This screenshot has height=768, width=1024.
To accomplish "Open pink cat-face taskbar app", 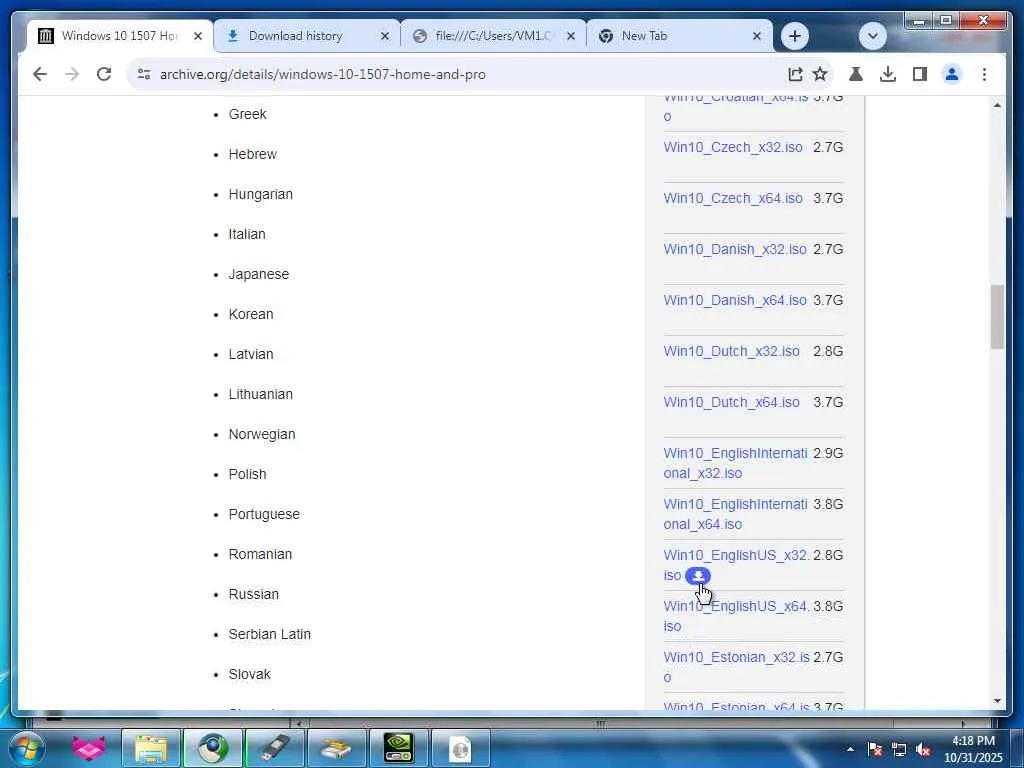I will (x=88, y=748).
